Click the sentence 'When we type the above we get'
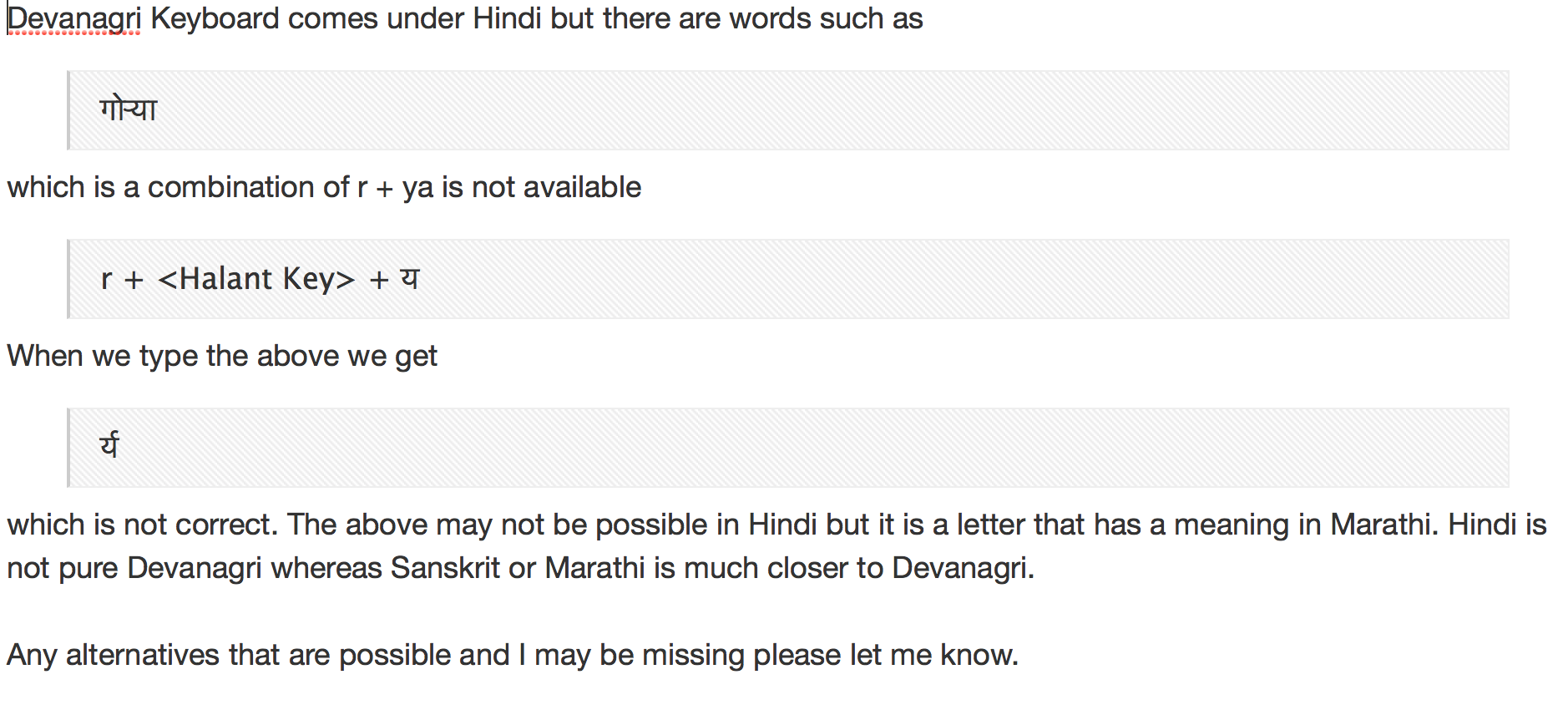1568x705 pixels. [x=222, y=356]
